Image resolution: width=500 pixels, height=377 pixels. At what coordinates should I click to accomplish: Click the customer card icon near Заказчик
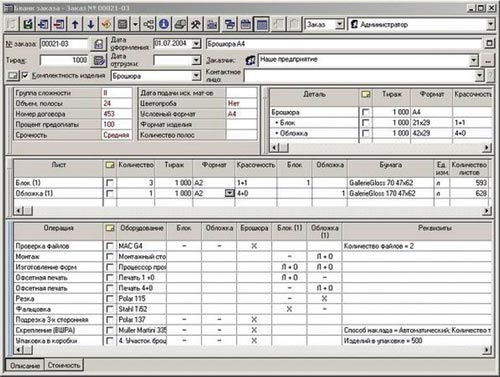pyautogui.click(x=250, y=60)
